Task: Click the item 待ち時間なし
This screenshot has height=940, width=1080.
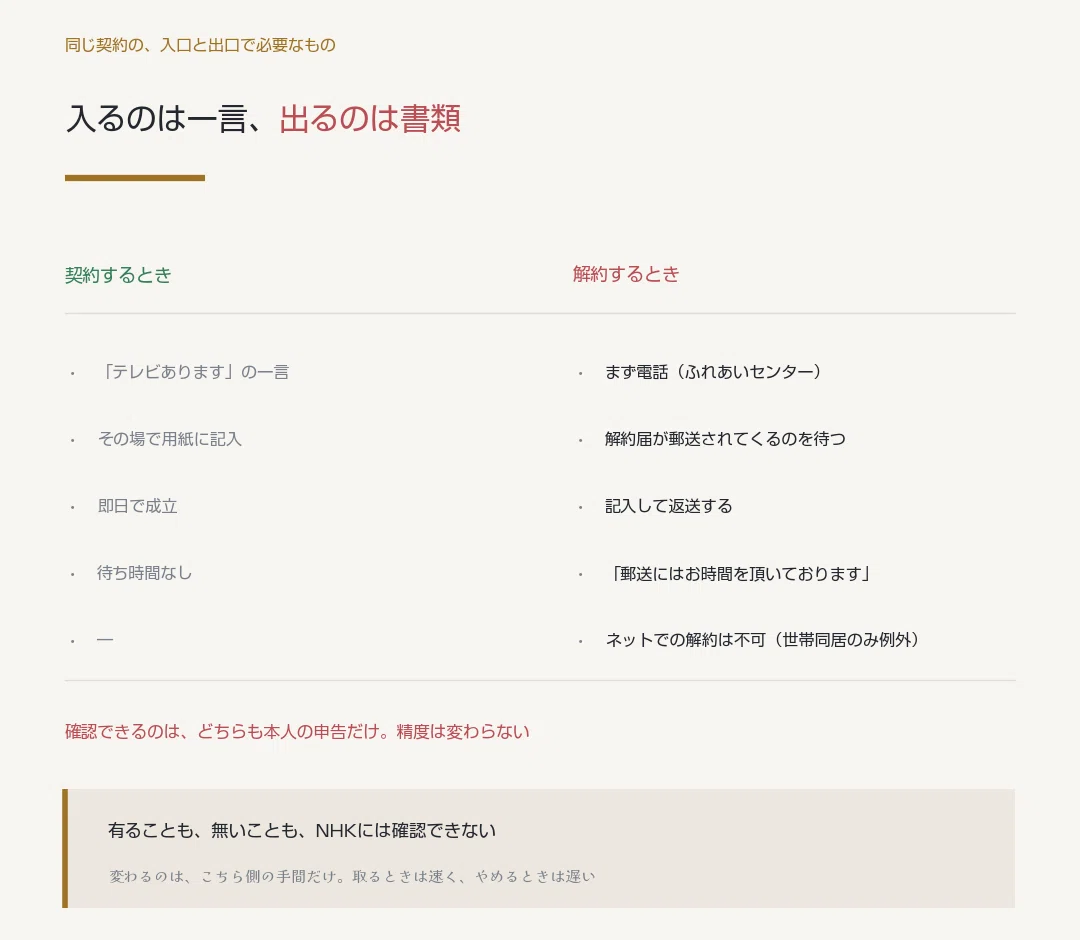Action: [x=145, y=573]
